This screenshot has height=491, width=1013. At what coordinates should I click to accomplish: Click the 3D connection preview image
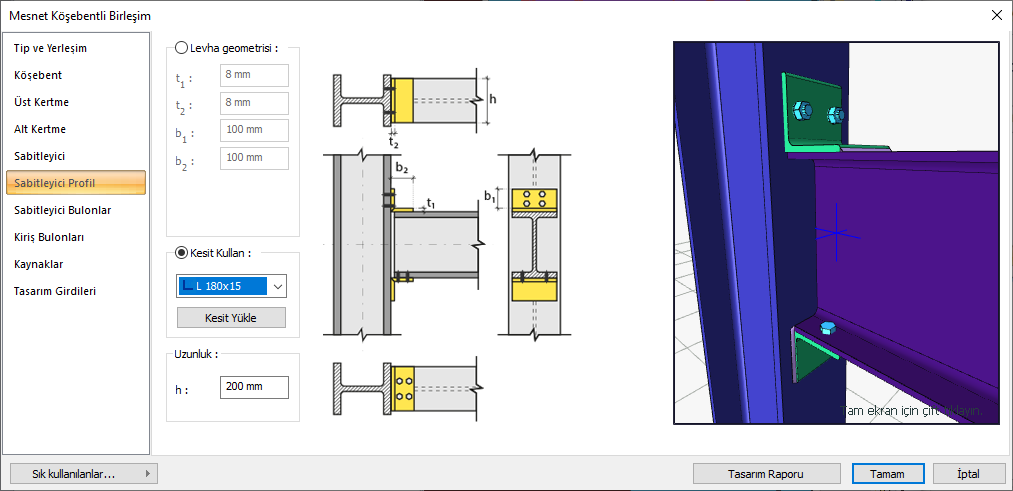point(835,233)
